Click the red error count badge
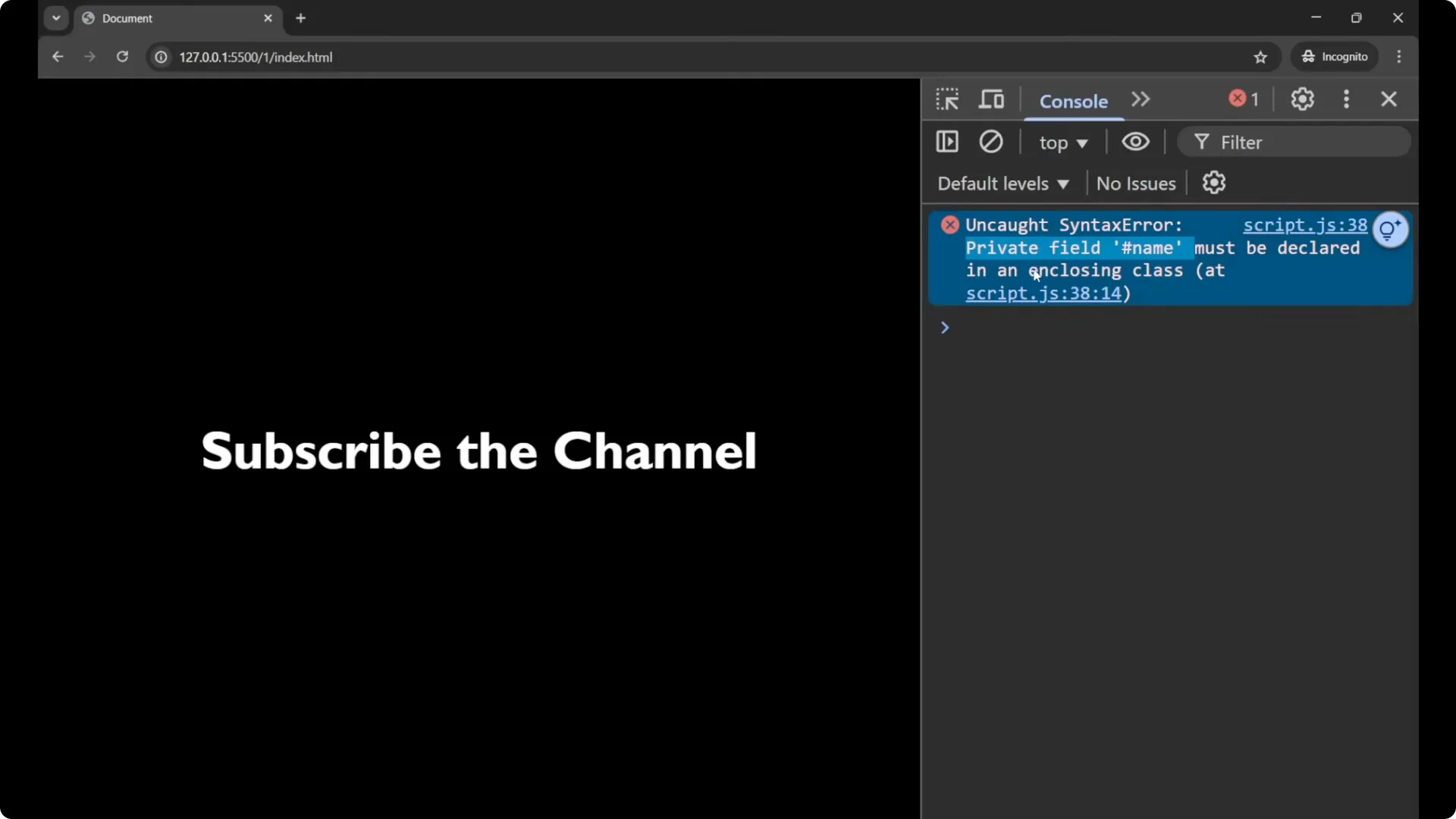Viewport: 1456px width, 819px height. click(1244, 99)
